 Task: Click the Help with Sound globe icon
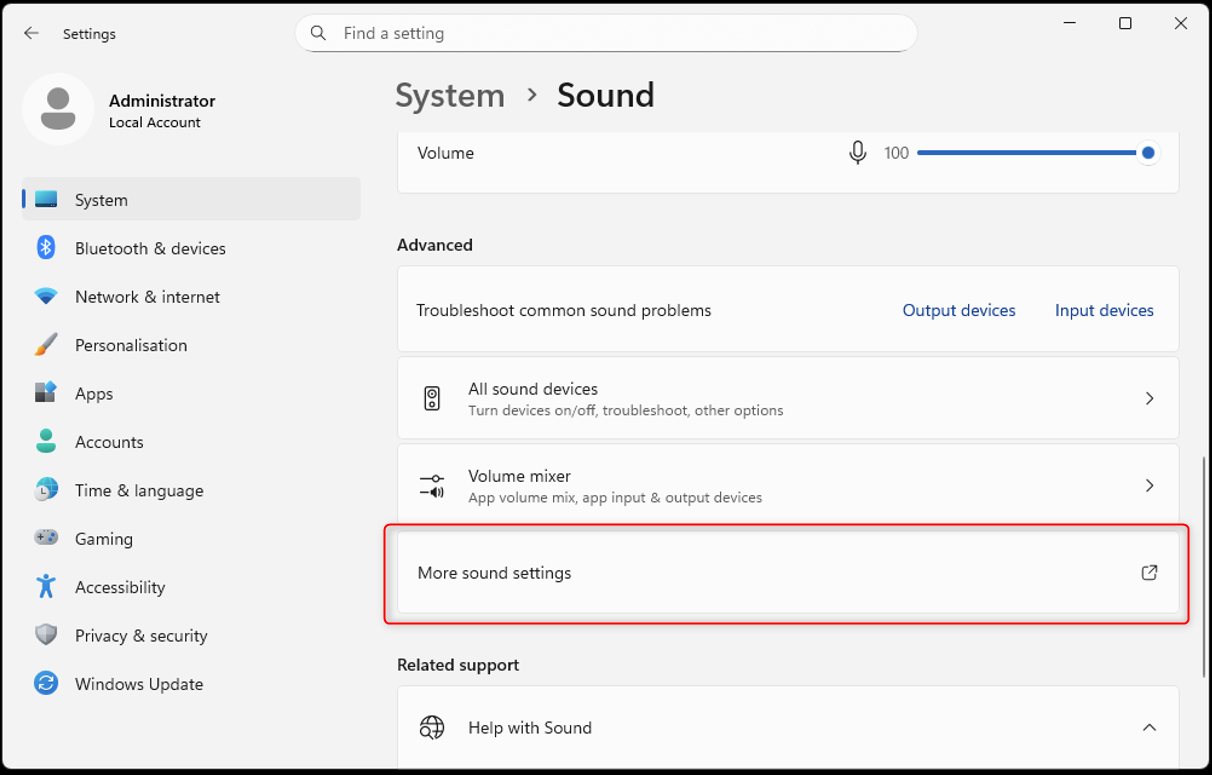pyautogui.click(x=432, y=728)
